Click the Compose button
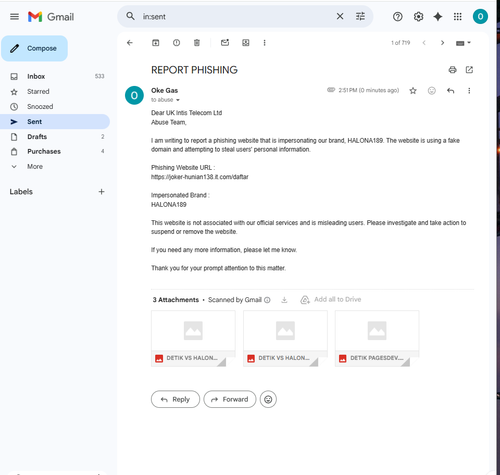 pyautogui.click(x=34, y=48)
